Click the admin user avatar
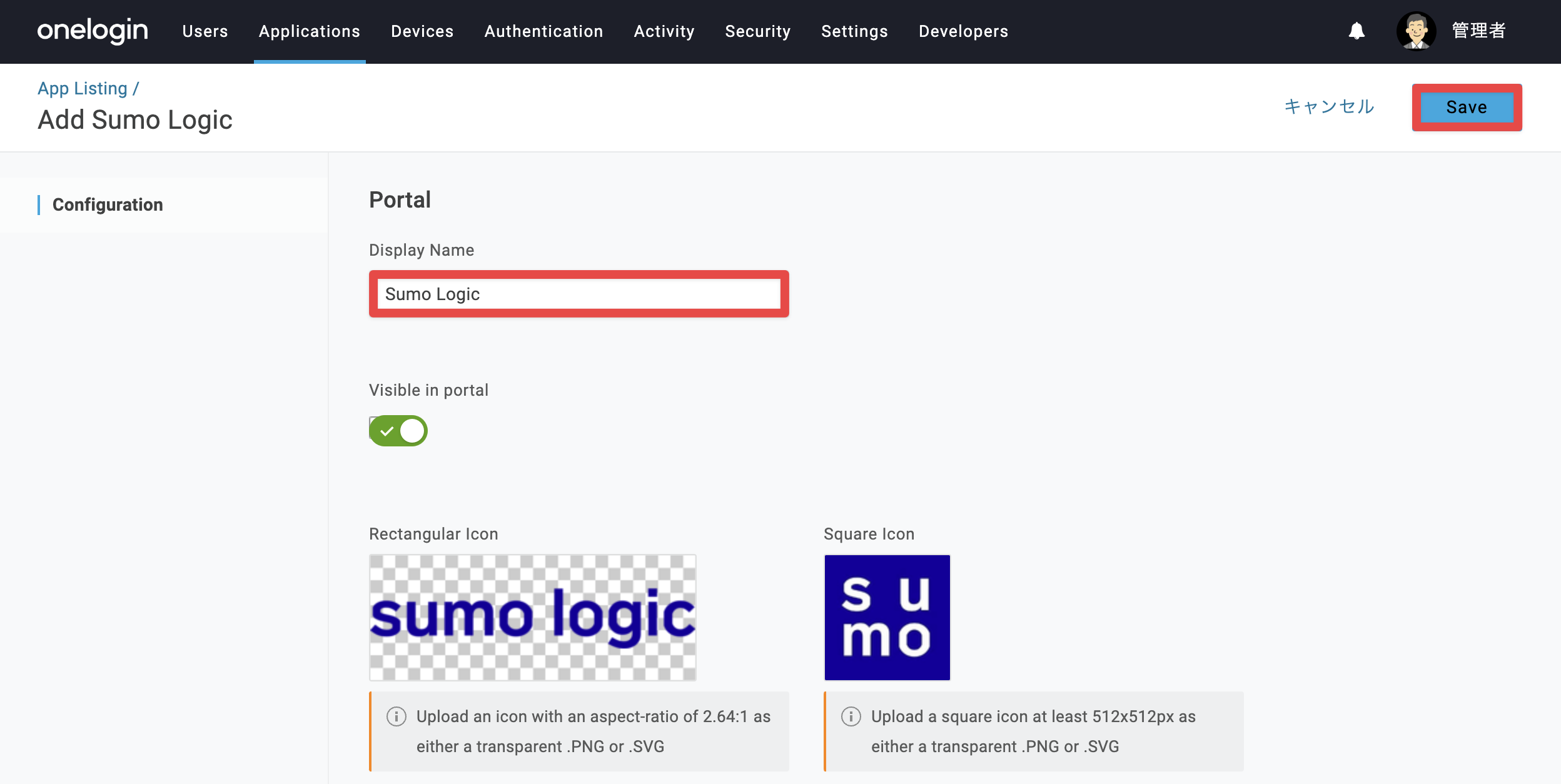The image size is (1561, 784). tap(1416, 31)
